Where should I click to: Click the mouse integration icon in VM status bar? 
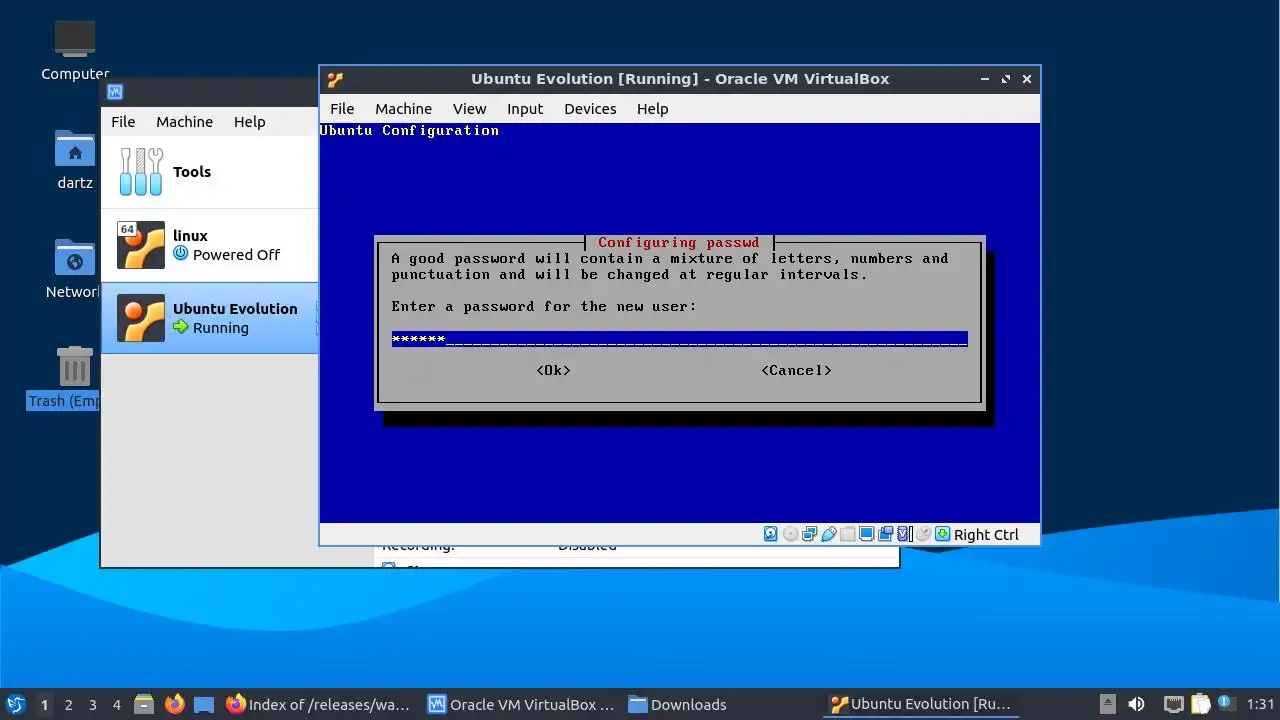[924, 534]
